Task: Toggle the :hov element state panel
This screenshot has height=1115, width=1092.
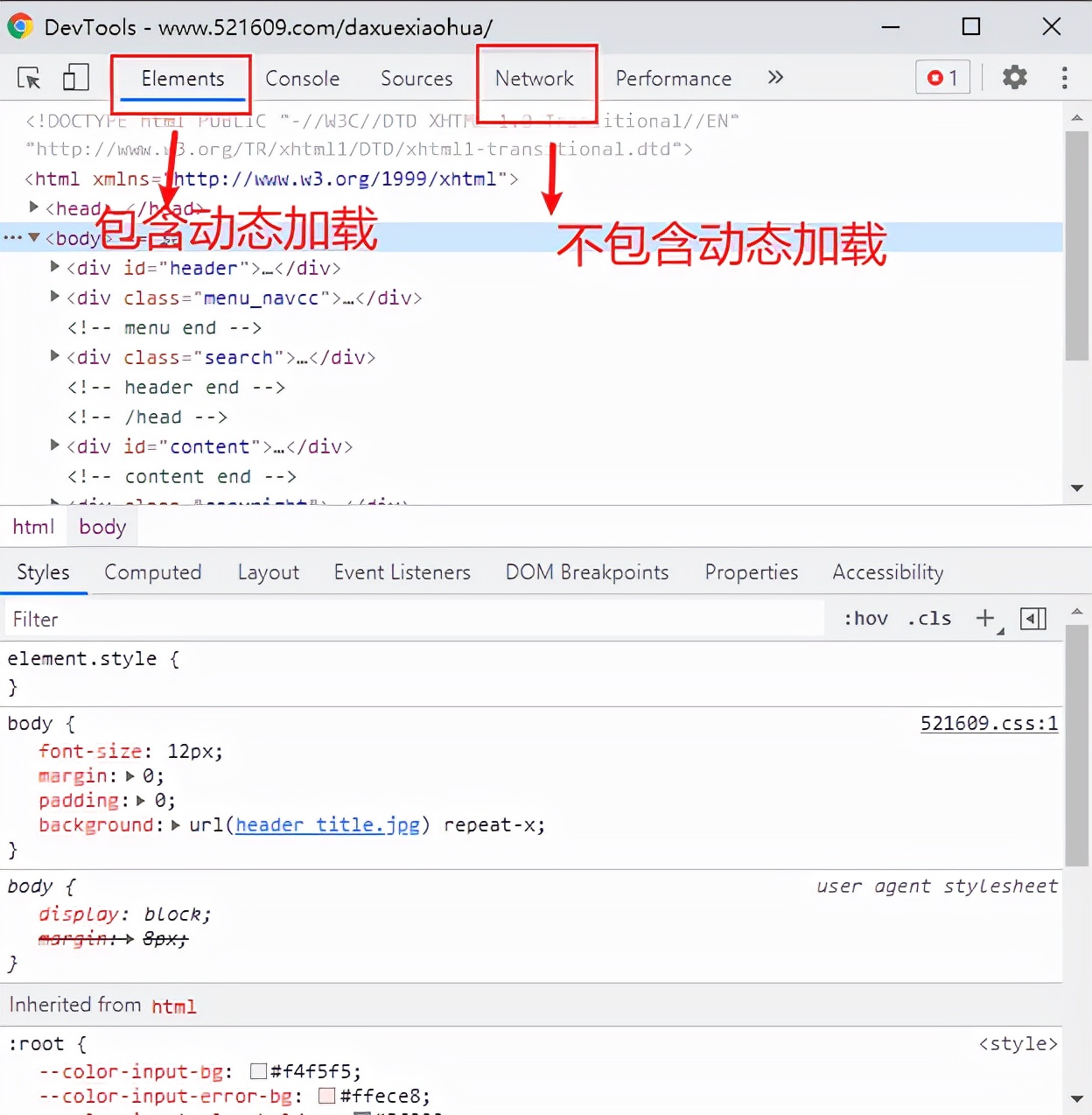Action: coord(865,619)
